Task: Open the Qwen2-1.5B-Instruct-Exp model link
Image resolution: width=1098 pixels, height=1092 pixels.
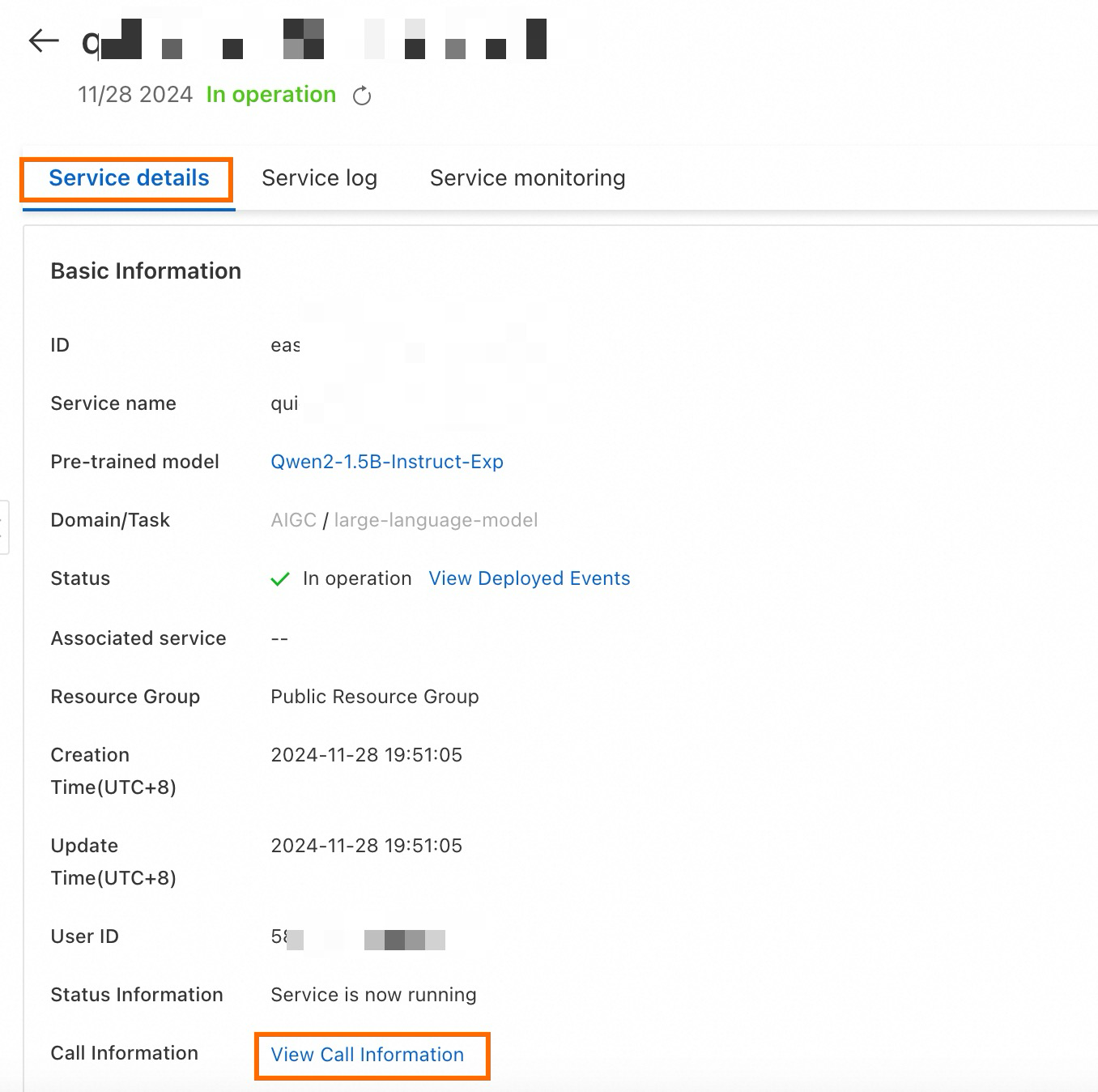Action: coord(387,462)
